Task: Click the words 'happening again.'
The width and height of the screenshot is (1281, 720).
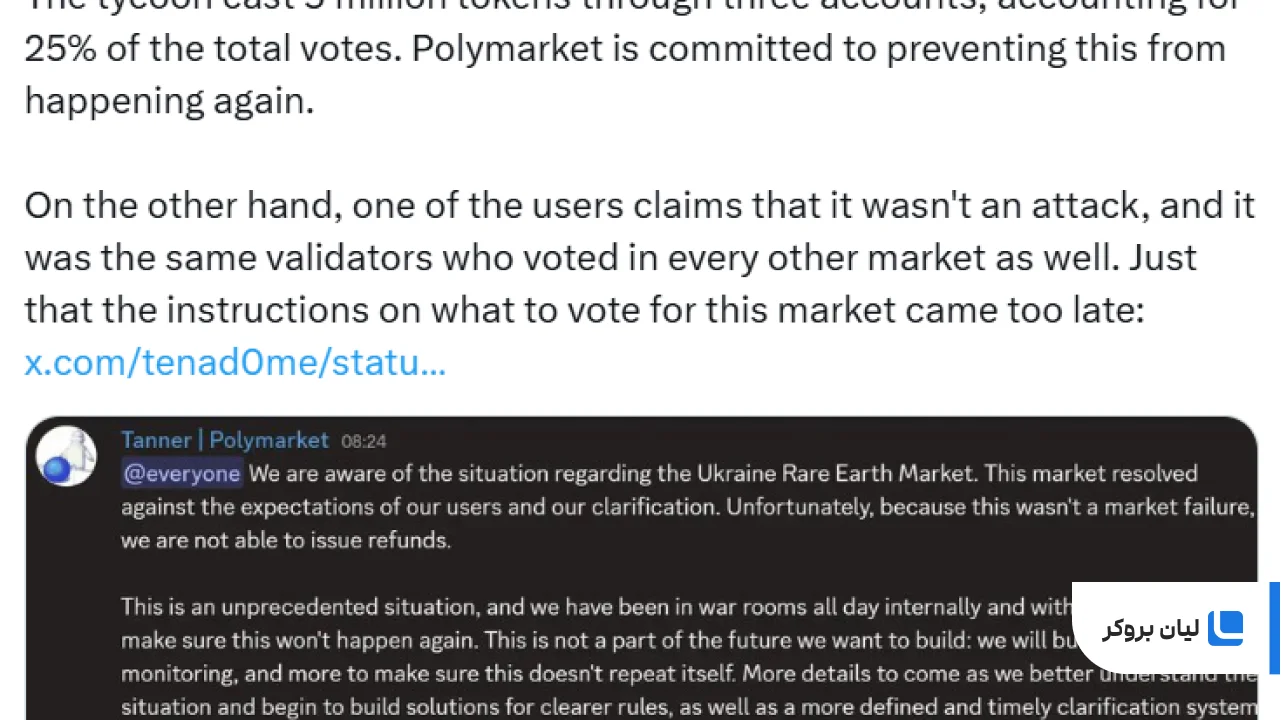Action: [x=169, y=100]
